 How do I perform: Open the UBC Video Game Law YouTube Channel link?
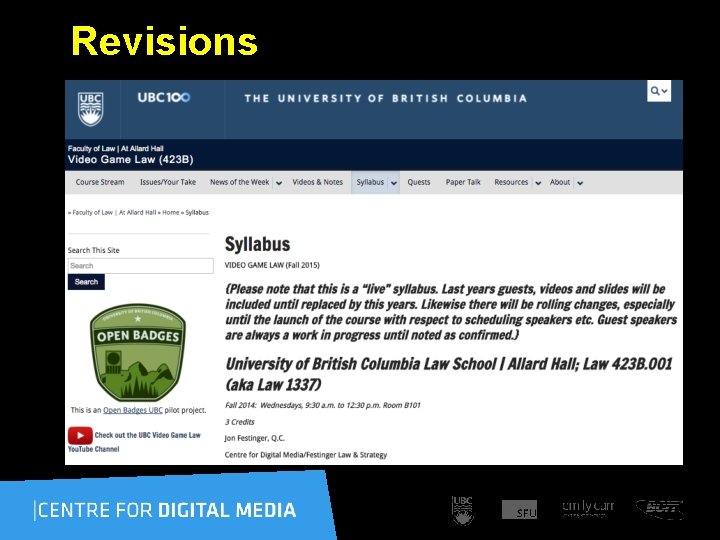[135, 442]
